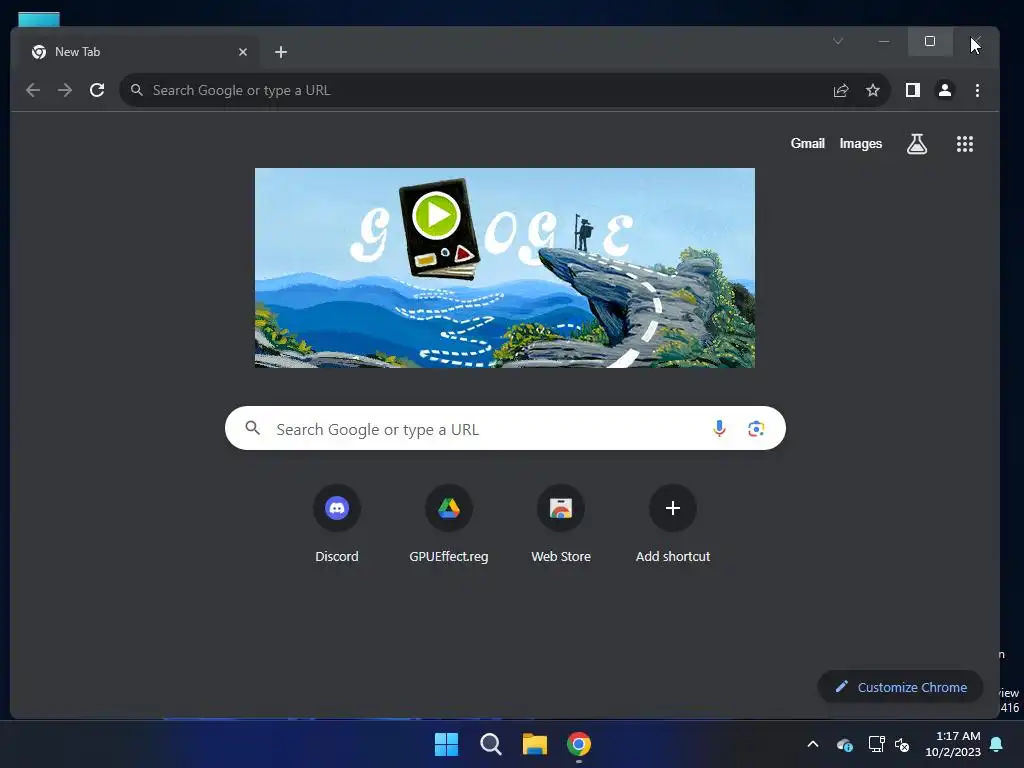Open the side panel icon
This screenshot has height=768, width=1024.
point(913,90)
